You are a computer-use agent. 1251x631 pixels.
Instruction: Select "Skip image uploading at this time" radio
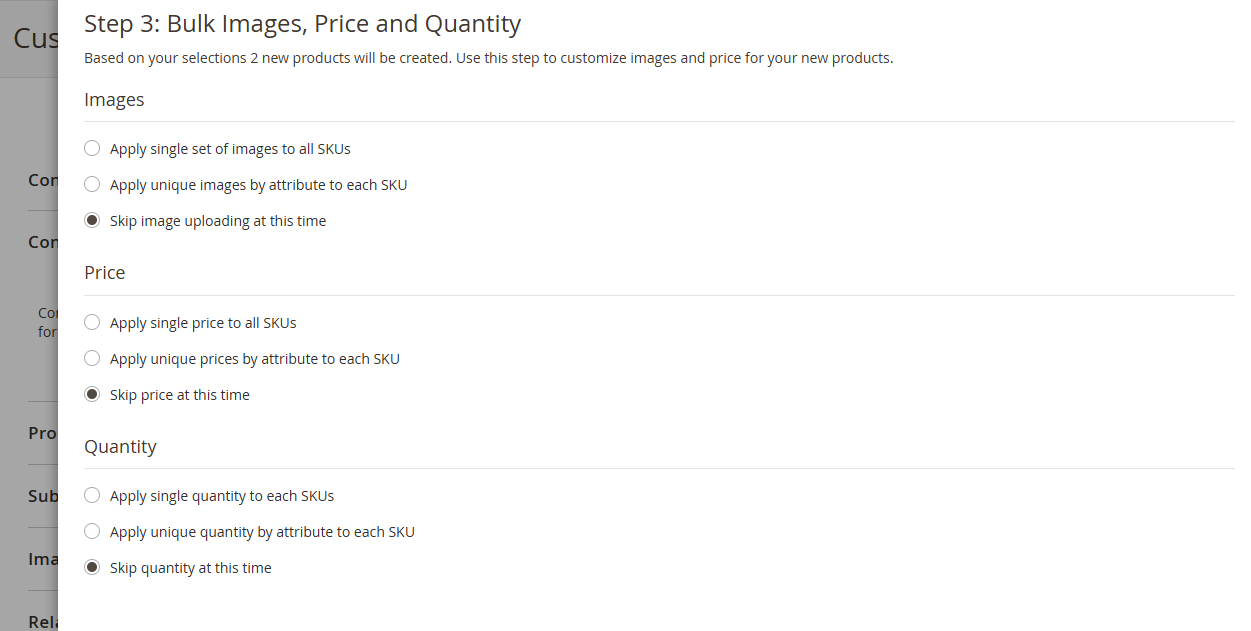[x=92, y=221]
